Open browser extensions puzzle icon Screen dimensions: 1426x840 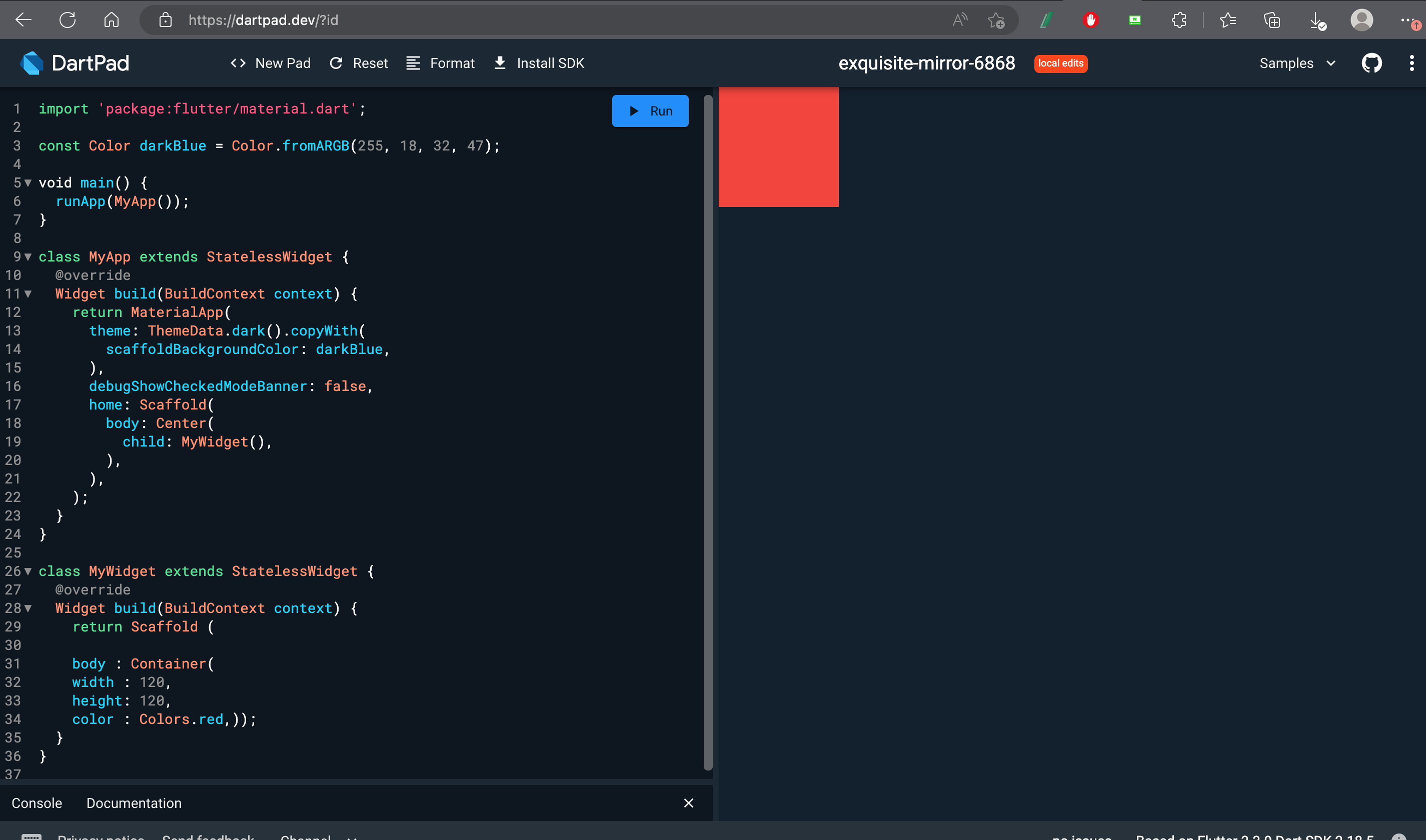(x=1179, y=20)
